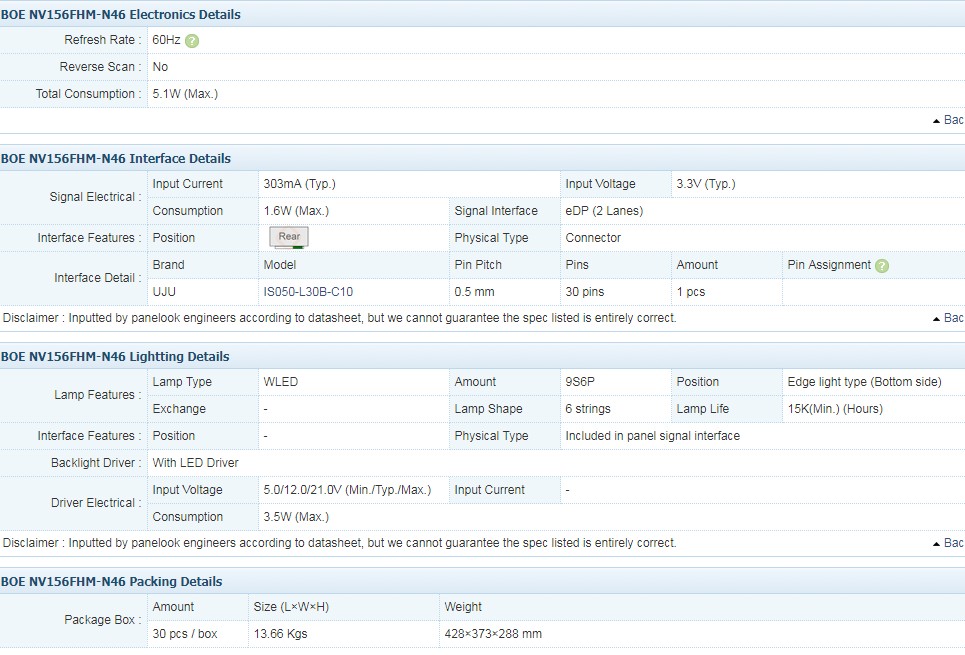Click the Pin Pitch column header
965x655 pixels.
click(x=478, y=265)
